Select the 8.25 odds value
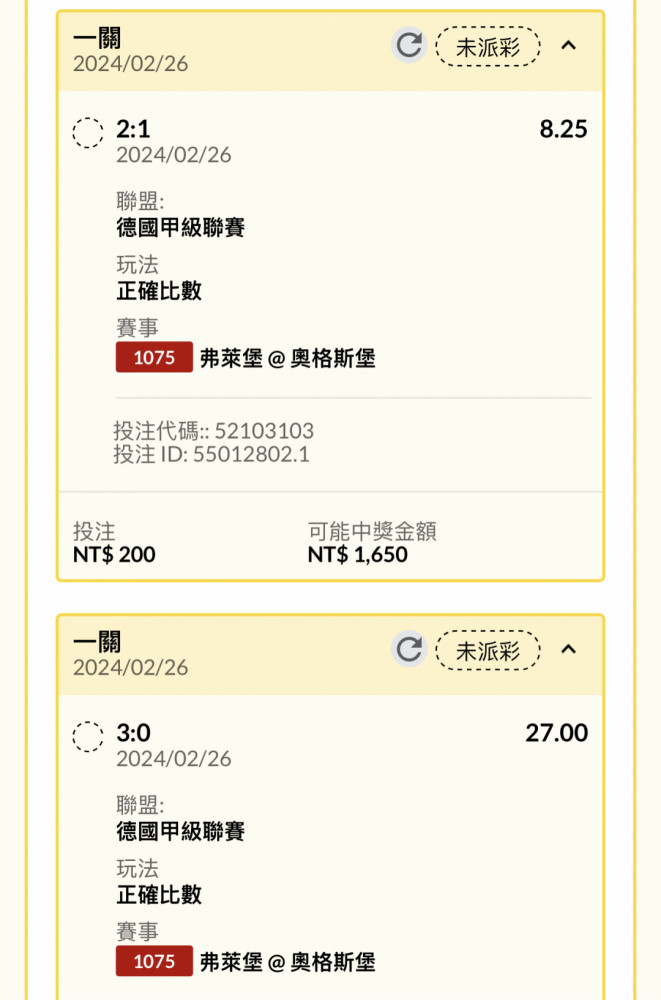Screen dimensions: 661x1000 563,129
